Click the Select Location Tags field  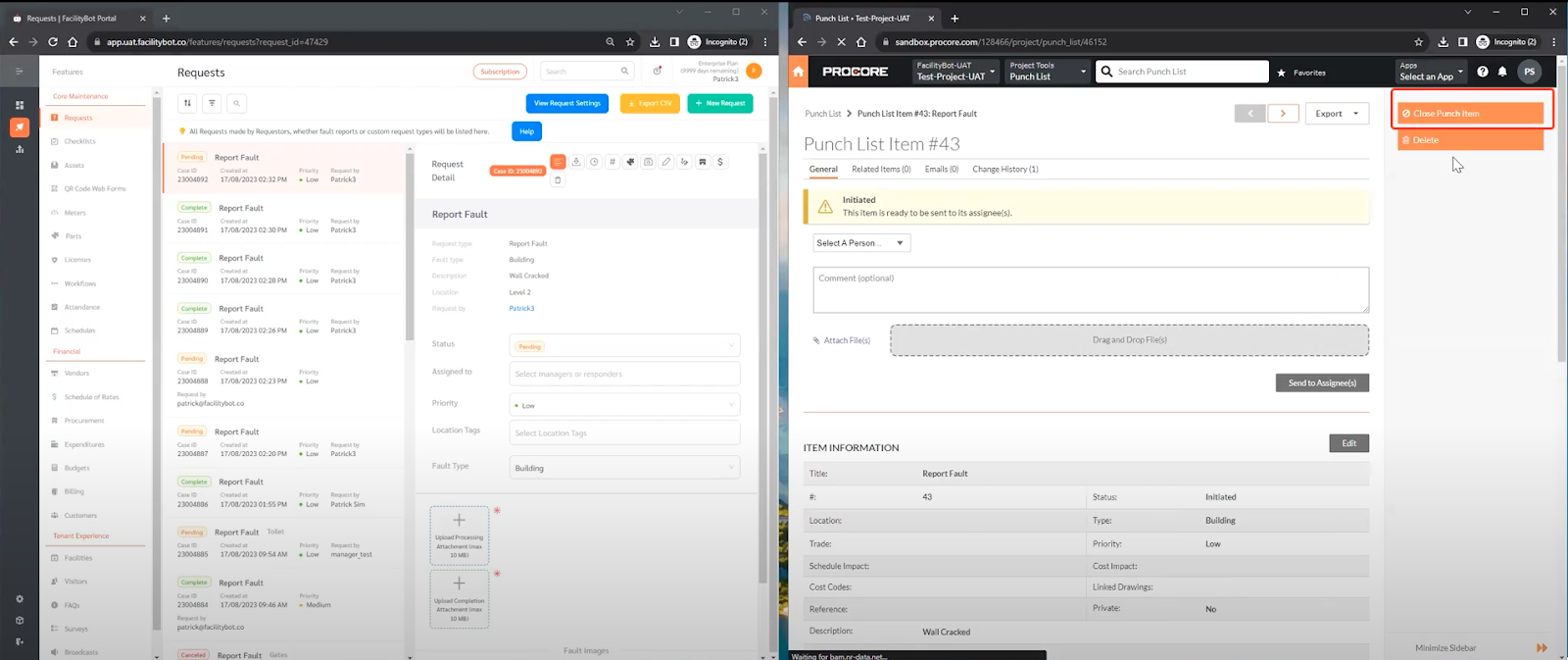coord(624,432)
